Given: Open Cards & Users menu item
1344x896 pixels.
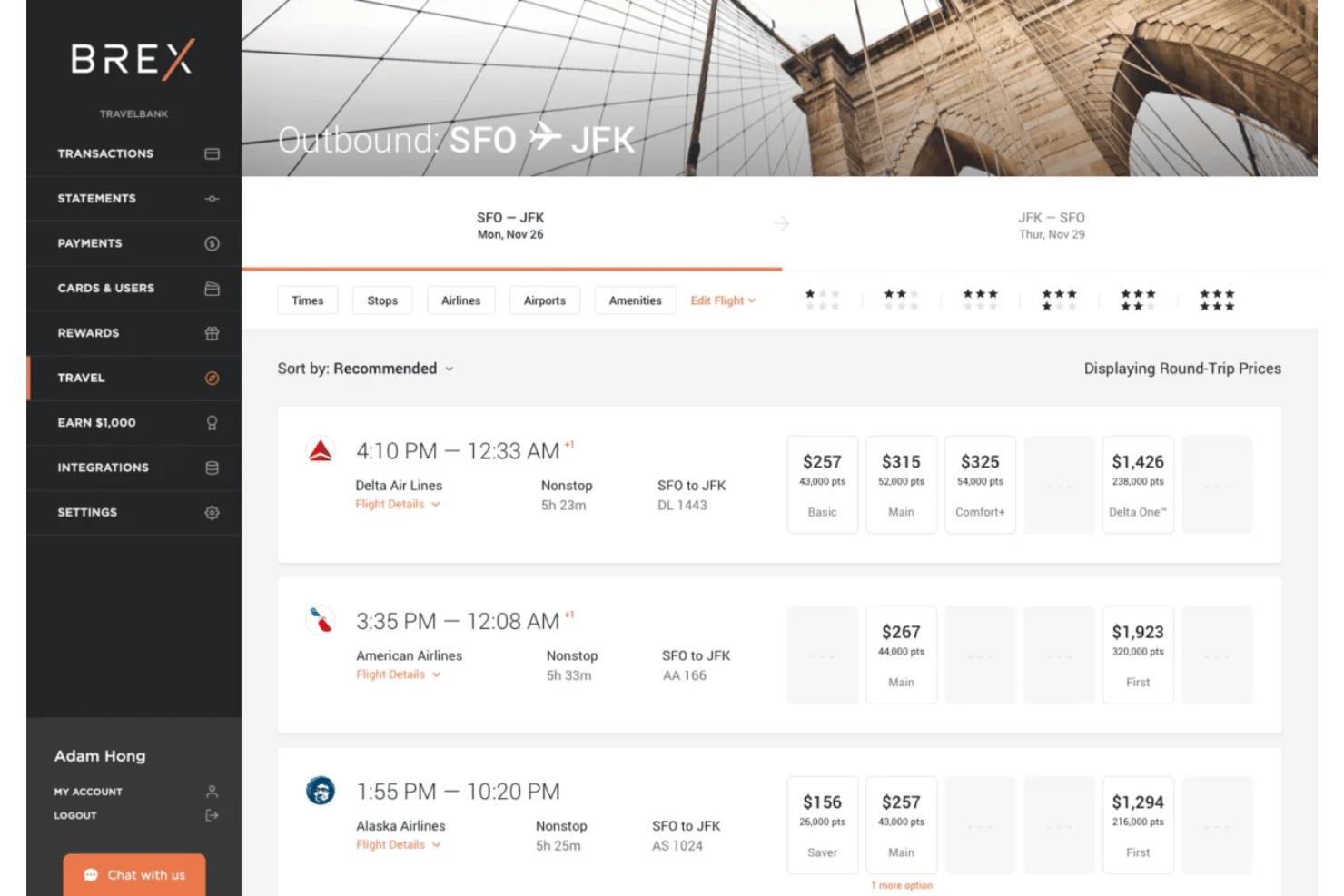Looking at the screenshot, I should 134,289.
